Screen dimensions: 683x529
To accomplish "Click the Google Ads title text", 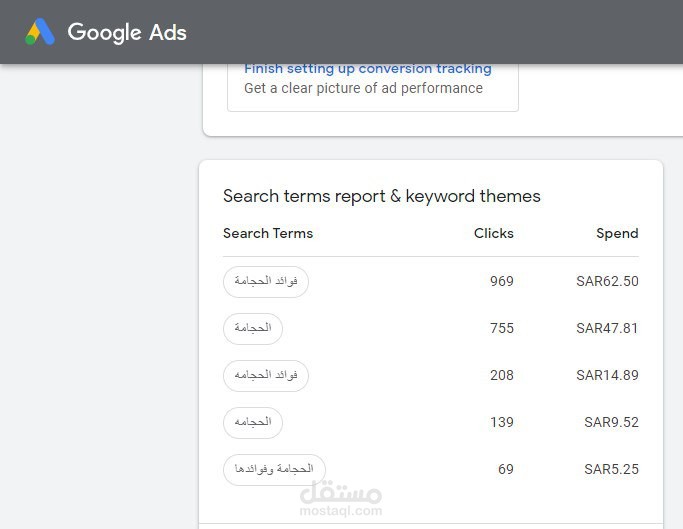I will point(127,32).
